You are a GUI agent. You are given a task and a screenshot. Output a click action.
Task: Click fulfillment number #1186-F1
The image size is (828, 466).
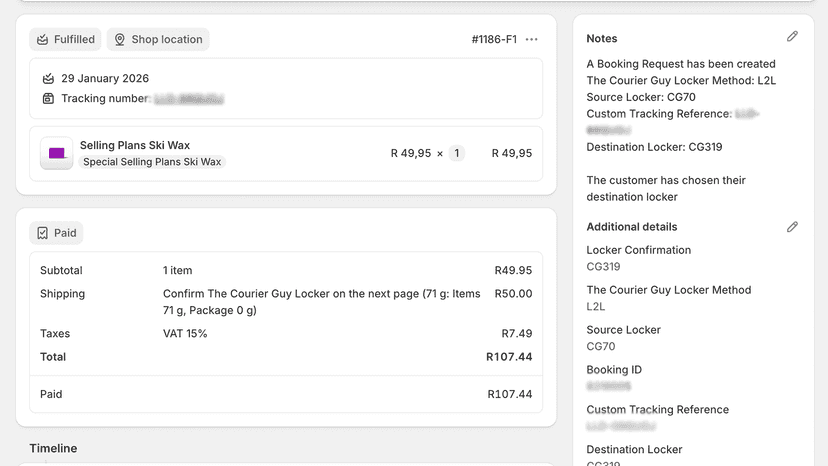click(494, 40)
